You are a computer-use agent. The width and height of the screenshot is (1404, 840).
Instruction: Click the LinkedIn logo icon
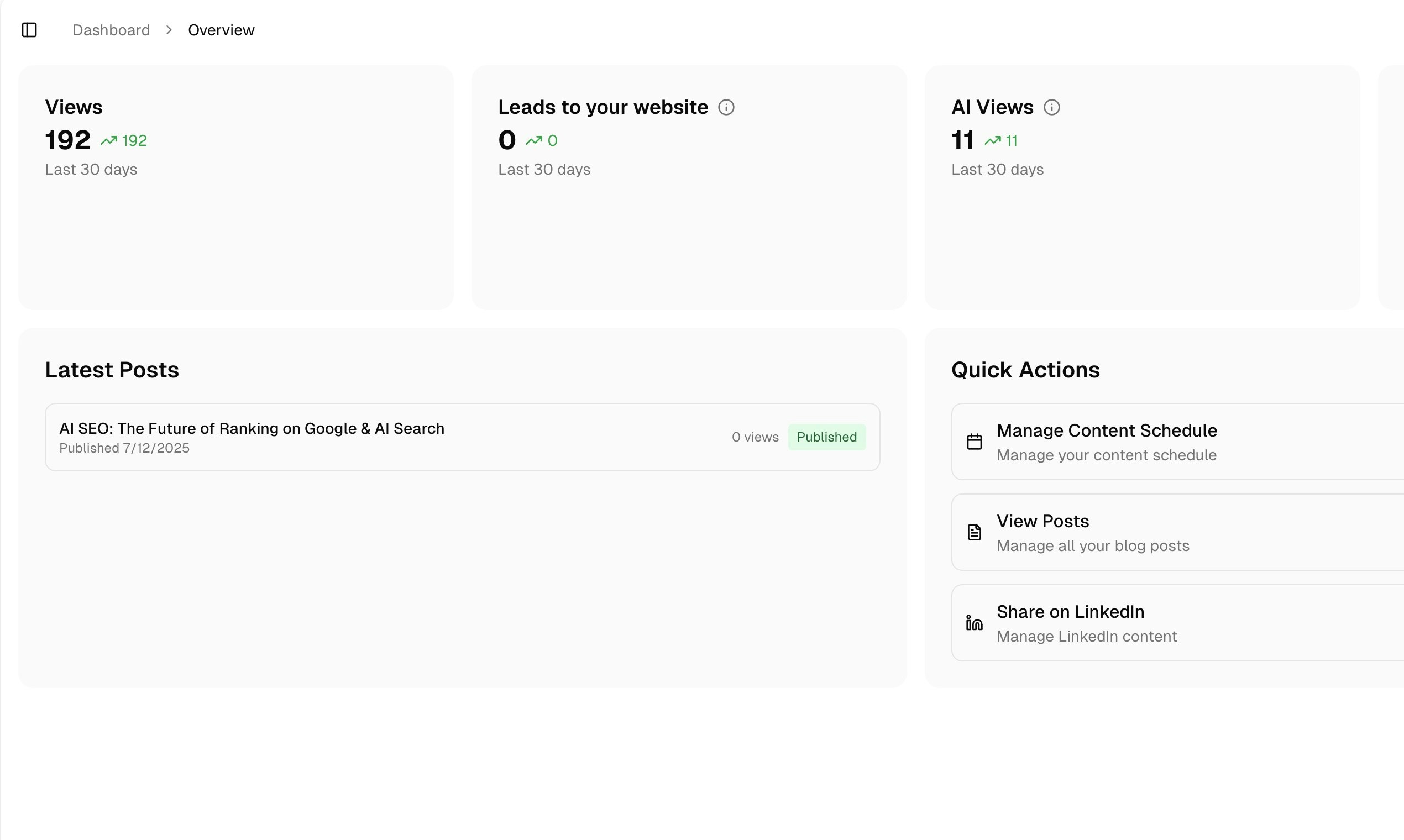pyautogui.click(x=974, y=623)
